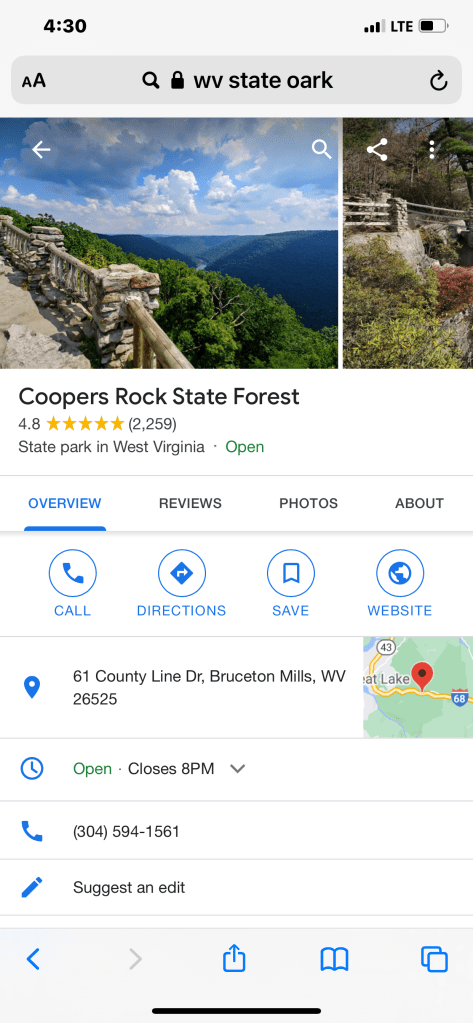Visit the park's website

pyautogui.click(x=400, y=584)
